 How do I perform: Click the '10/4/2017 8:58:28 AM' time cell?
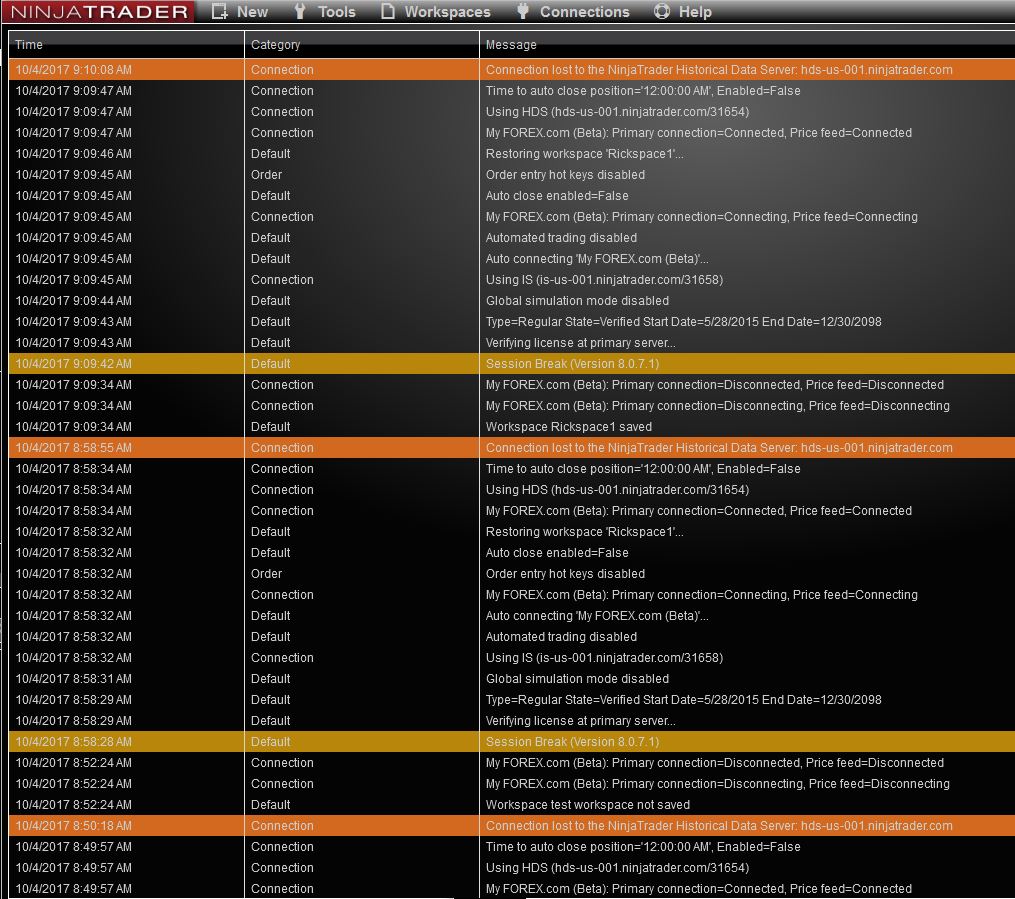[x=74, y=742]
